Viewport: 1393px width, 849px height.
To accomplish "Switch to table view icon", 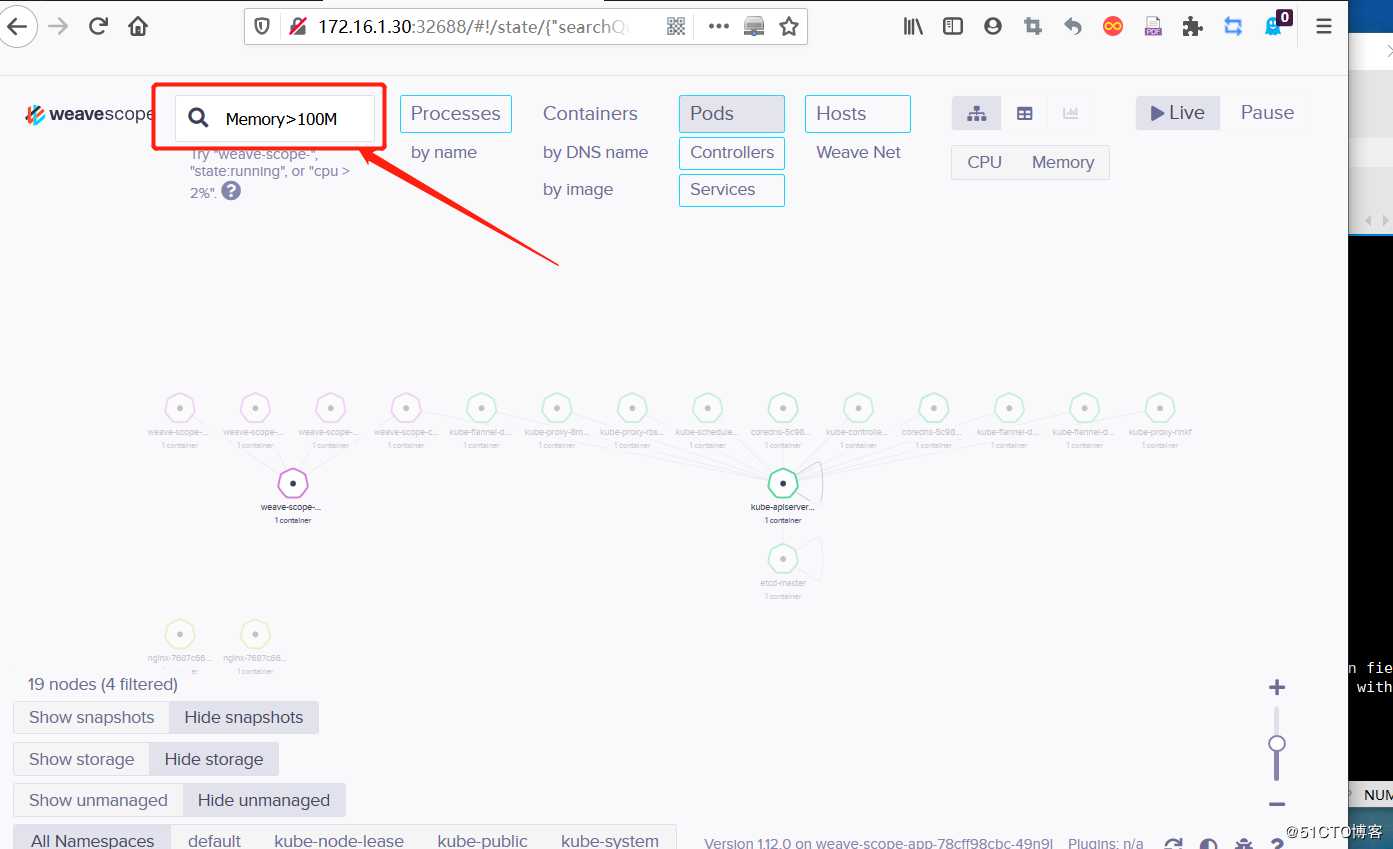I will tap(1024, 114).
